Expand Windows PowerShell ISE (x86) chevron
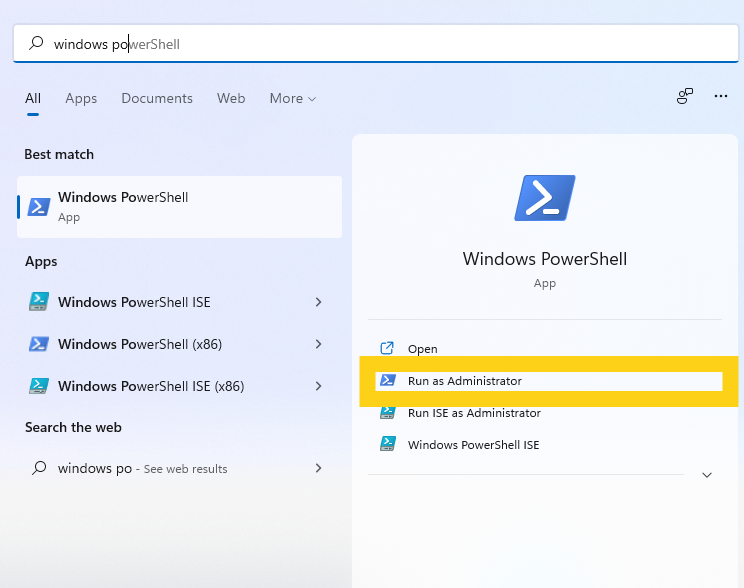Viewport: 744px width, 588px height. [x=318, y=386]
